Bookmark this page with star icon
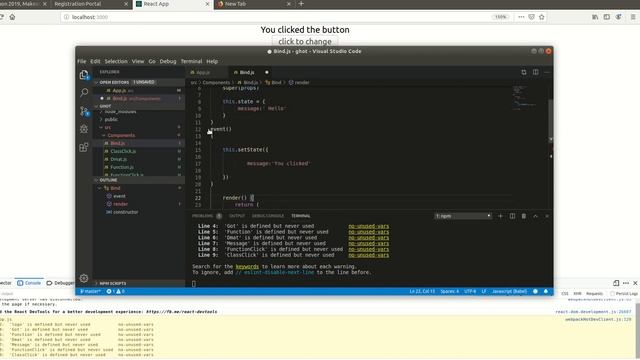640x360 pixels. [x=542, y=17]
